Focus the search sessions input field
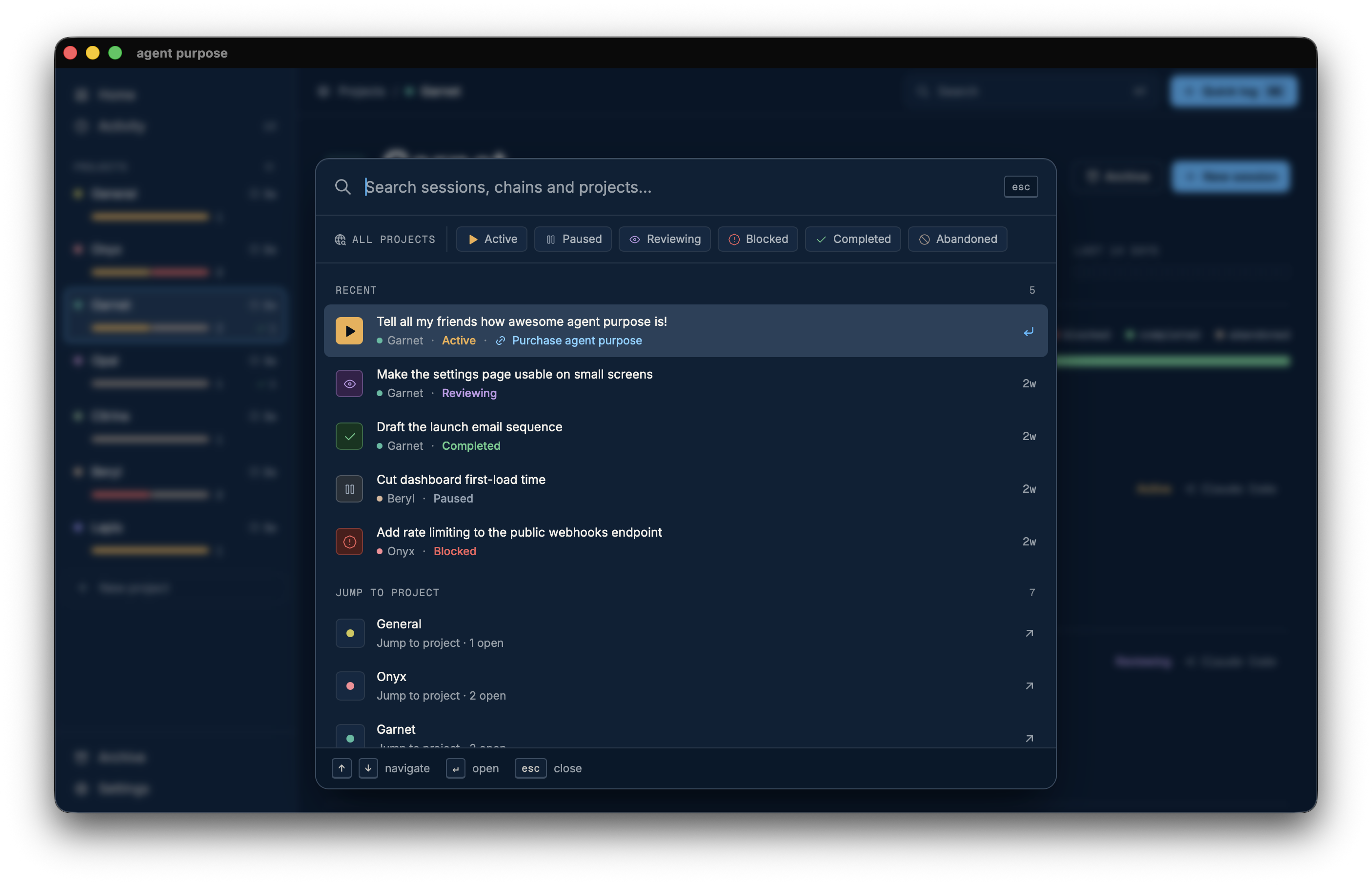Screen dimensions: 1372x885 [x=678, y=187]
